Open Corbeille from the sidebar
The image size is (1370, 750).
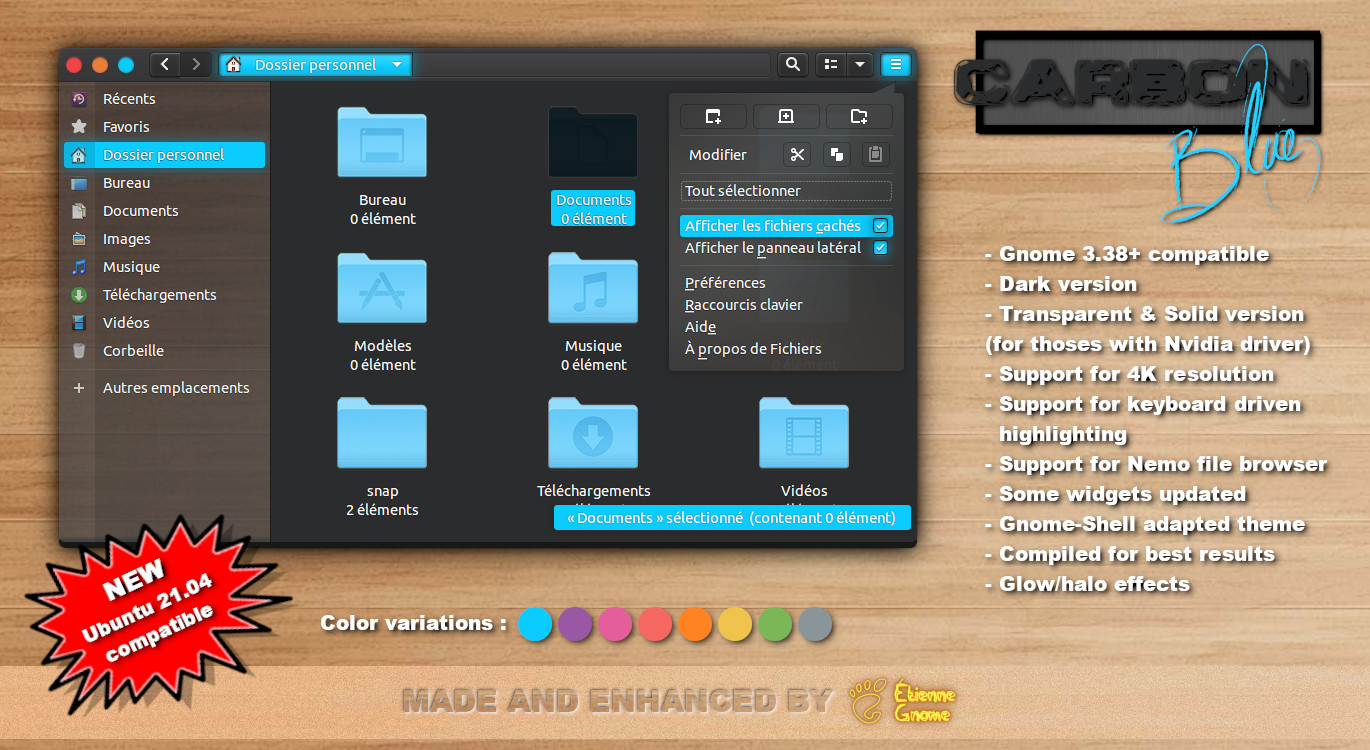pyautogui.click(x=165, y=351)
